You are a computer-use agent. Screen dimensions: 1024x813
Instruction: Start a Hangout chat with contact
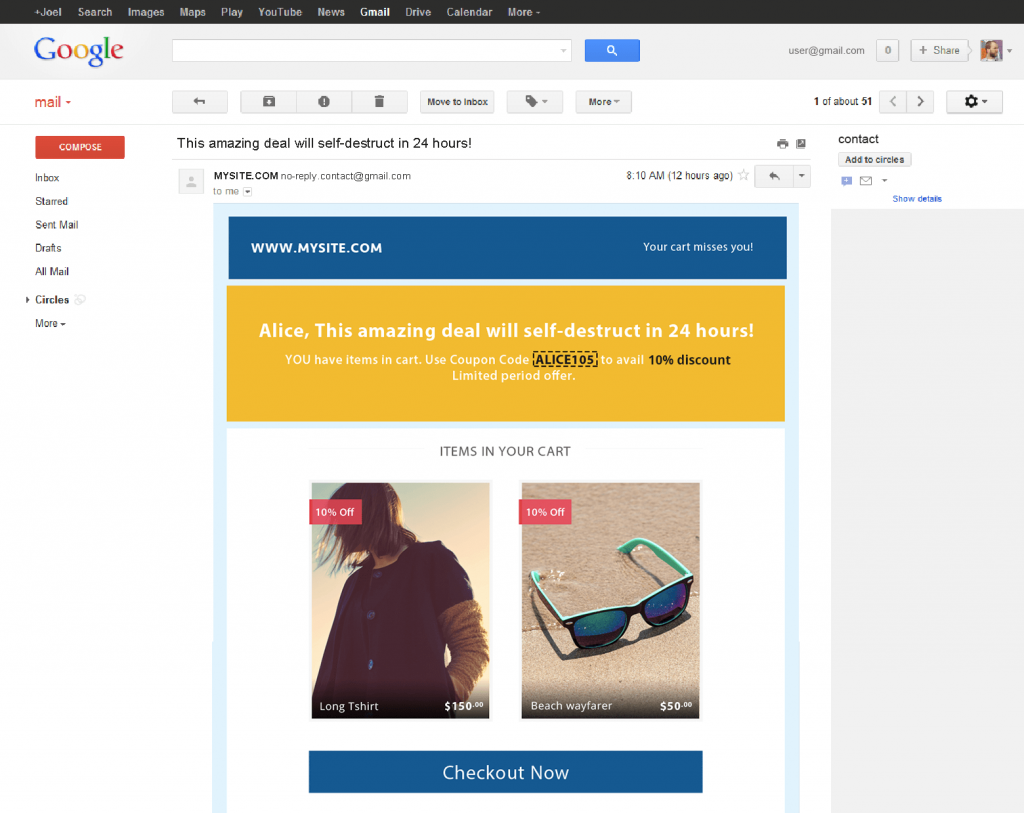[x=846, y=180]
